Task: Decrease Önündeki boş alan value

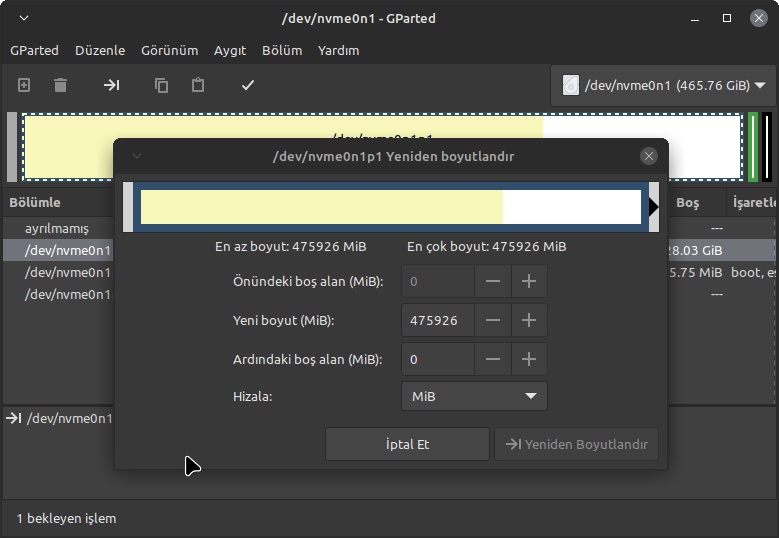Action: [493, 282]
